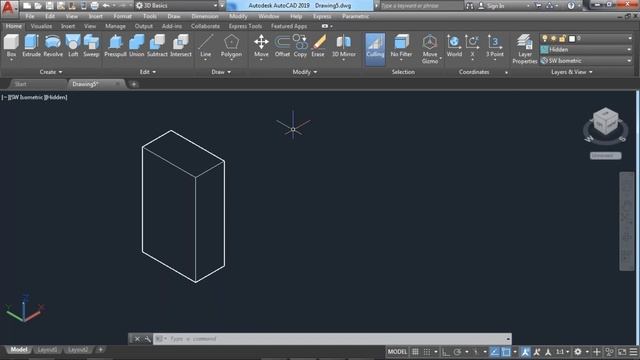
Task: Open the No Filter selection option
Action: pos(401,46)
